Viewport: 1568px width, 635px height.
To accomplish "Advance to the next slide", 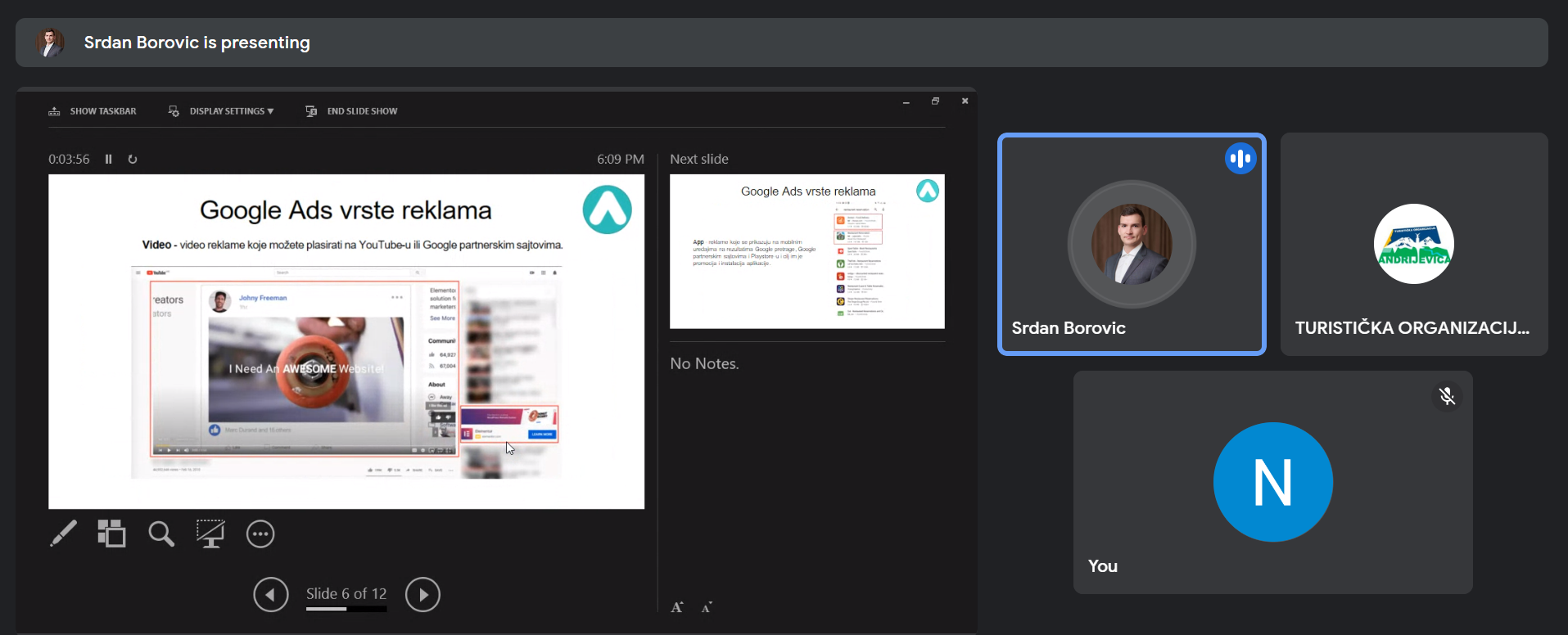I will tap(423, 595).
